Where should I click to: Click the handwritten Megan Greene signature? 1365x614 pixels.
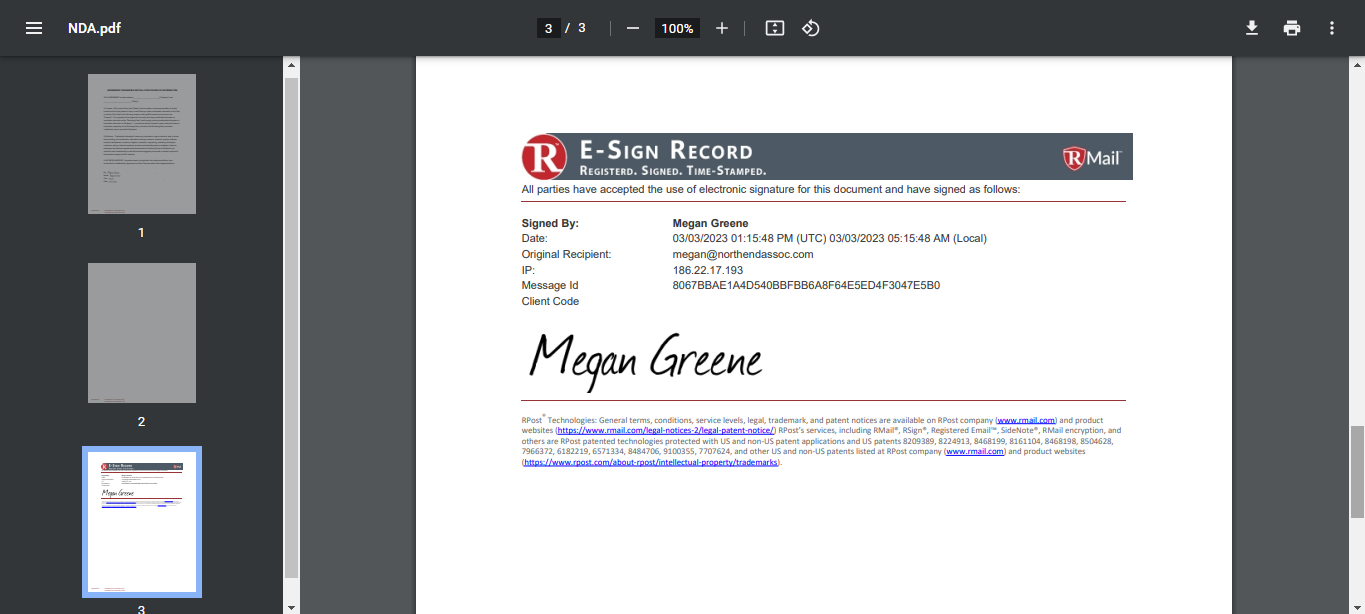[x=646, y=360]
